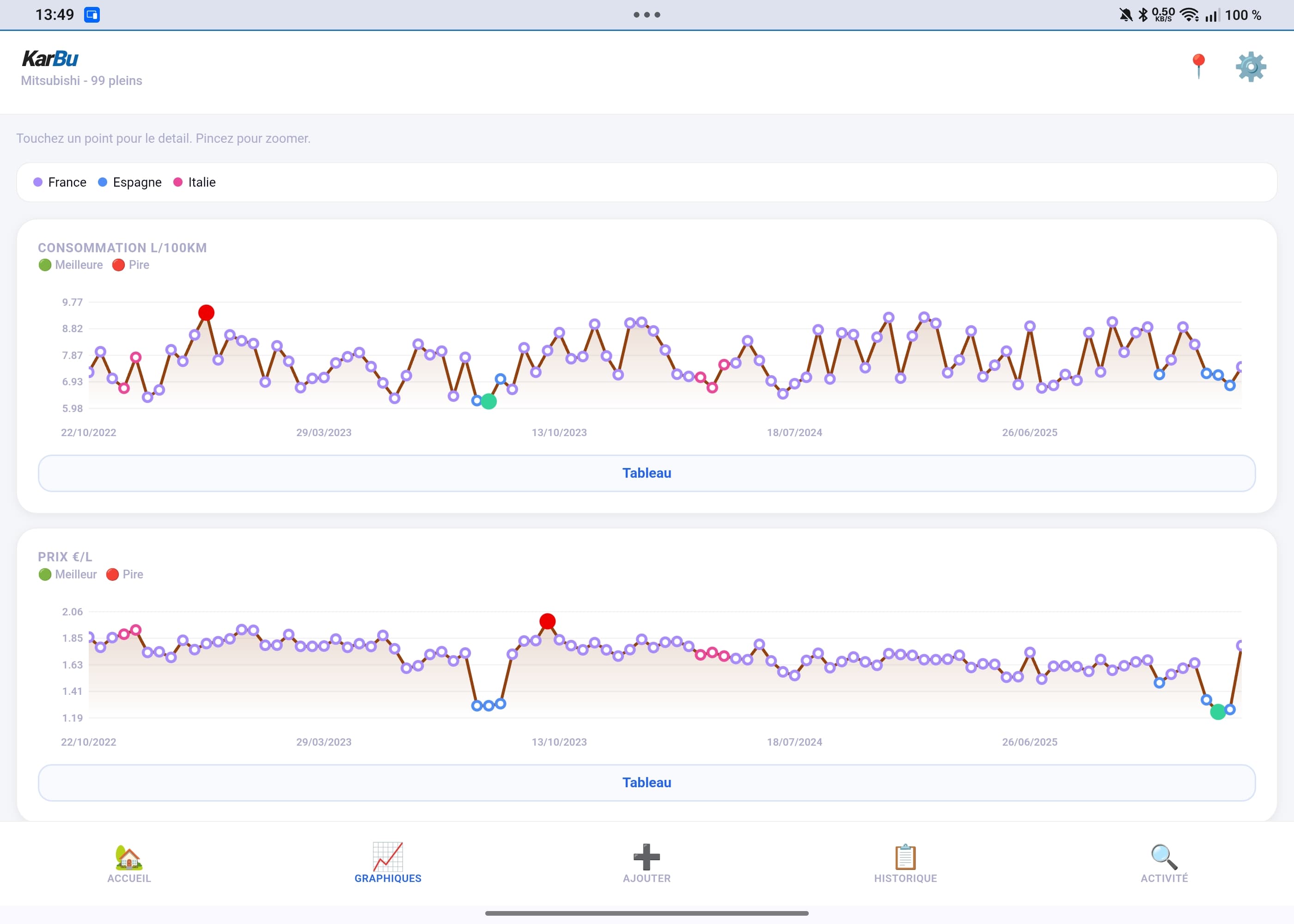Tap red worst consumption point
This screenshot has width=1294, height=924.
206,312
